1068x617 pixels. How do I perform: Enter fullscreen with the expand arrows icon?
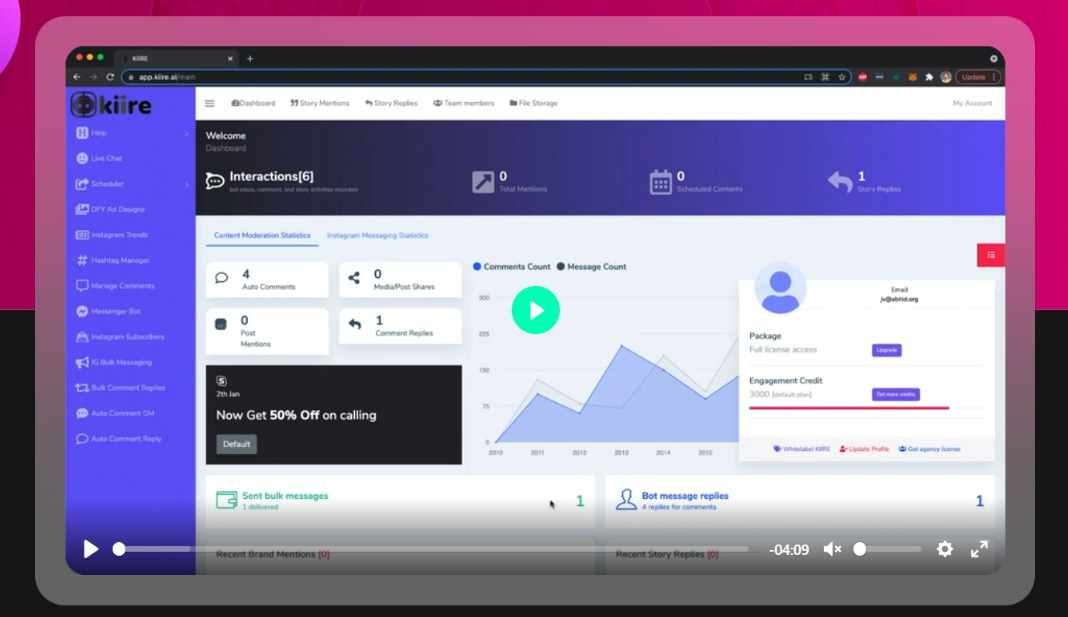pos(979,549)
